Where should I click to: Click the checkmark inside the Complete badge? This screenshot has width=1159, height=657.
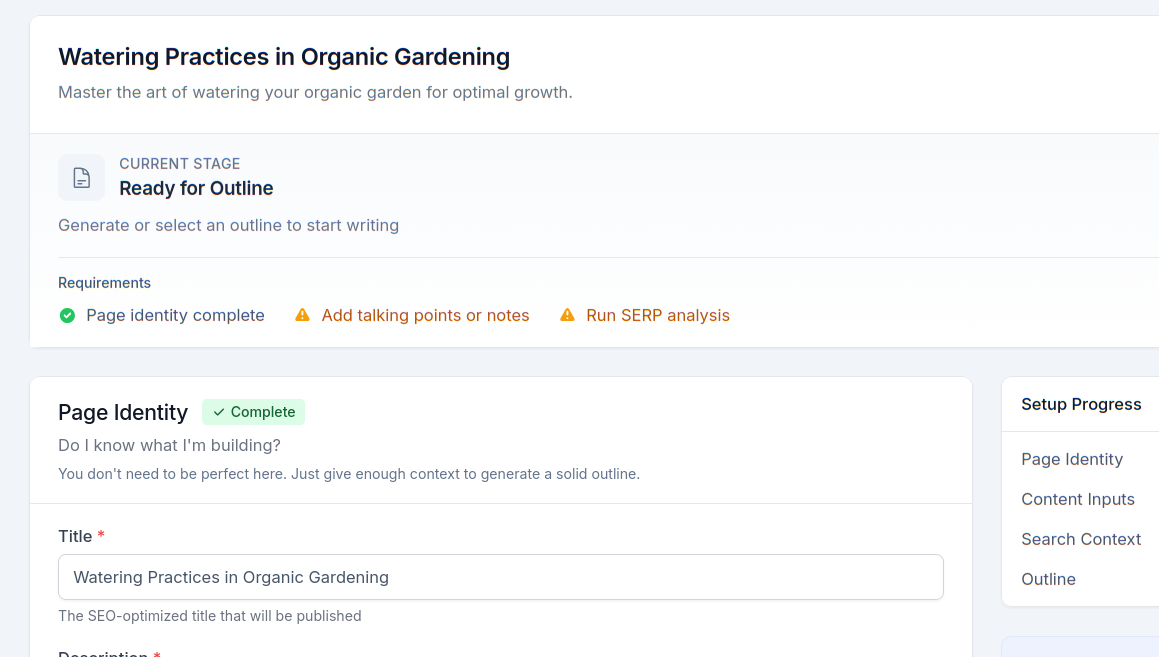218,412
